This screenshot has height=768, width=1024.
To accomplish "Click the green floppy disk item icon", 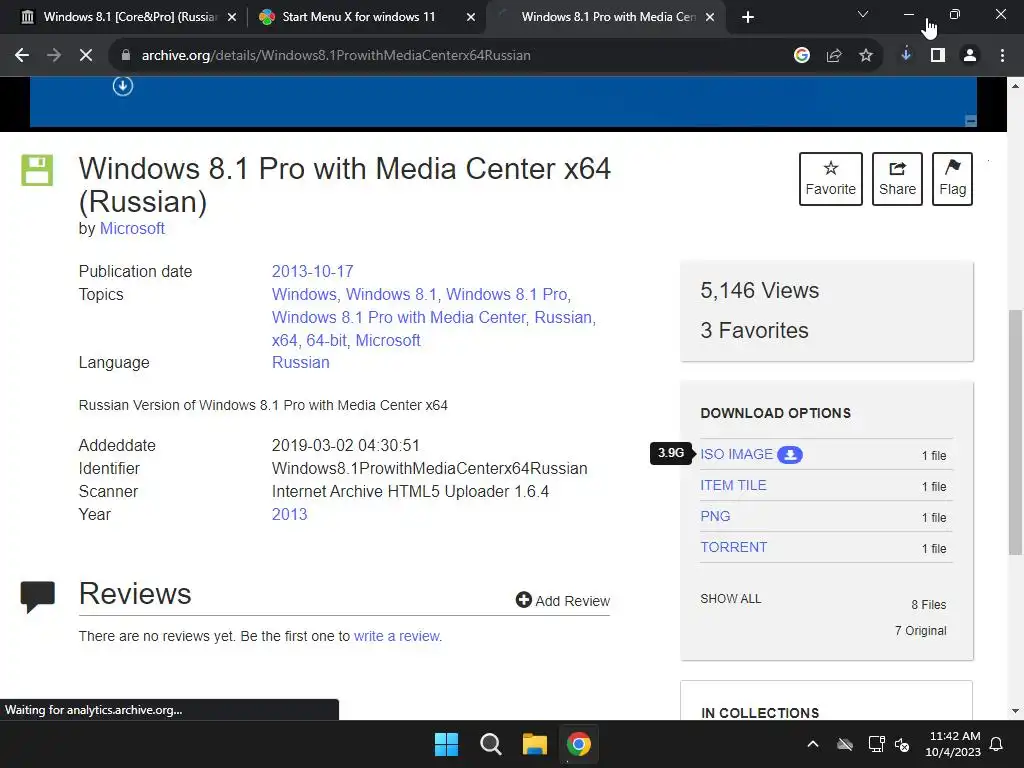I will [37, 170].
